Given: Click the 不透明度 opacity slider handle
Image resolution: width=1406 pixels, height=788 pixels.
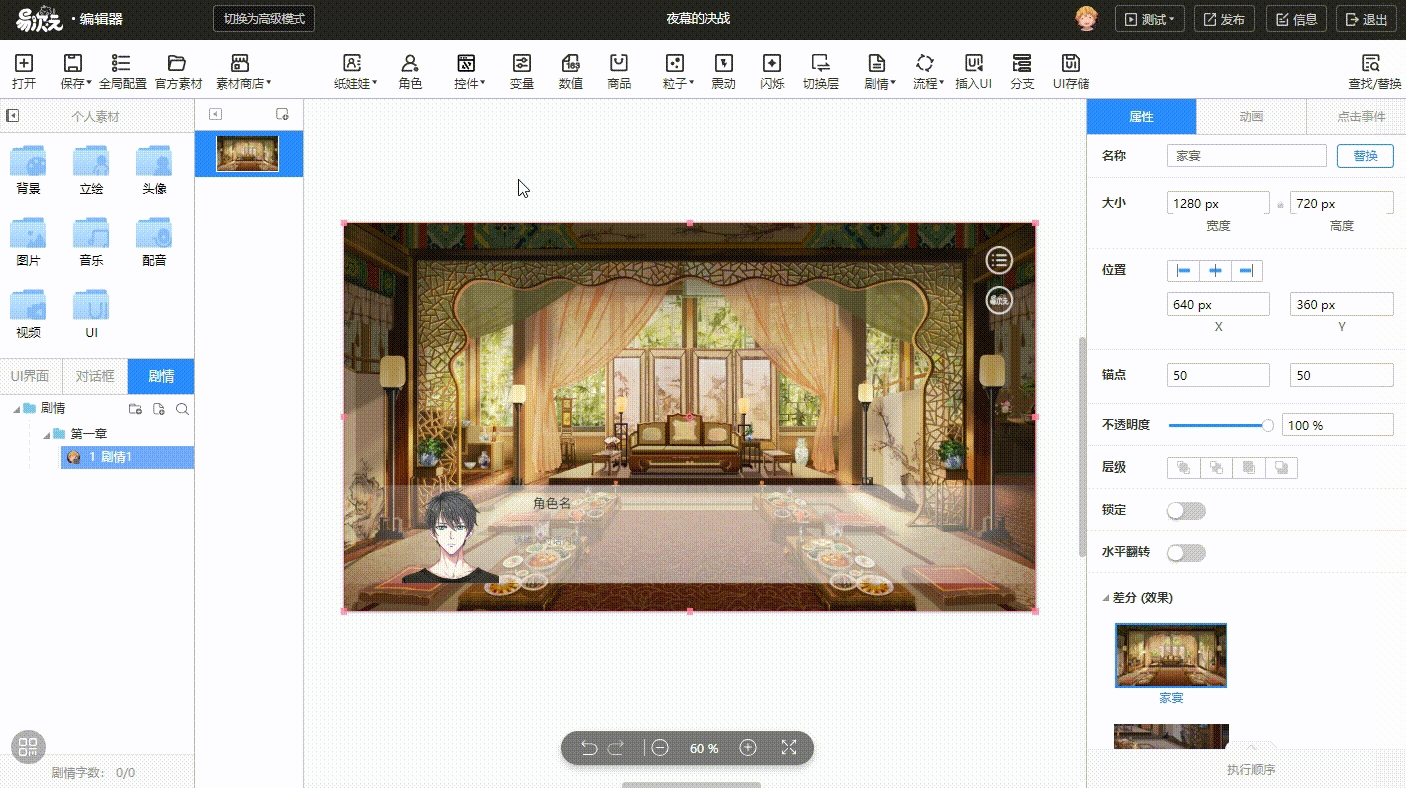Looking at the screenshot, I should [x=1268, y=425].
